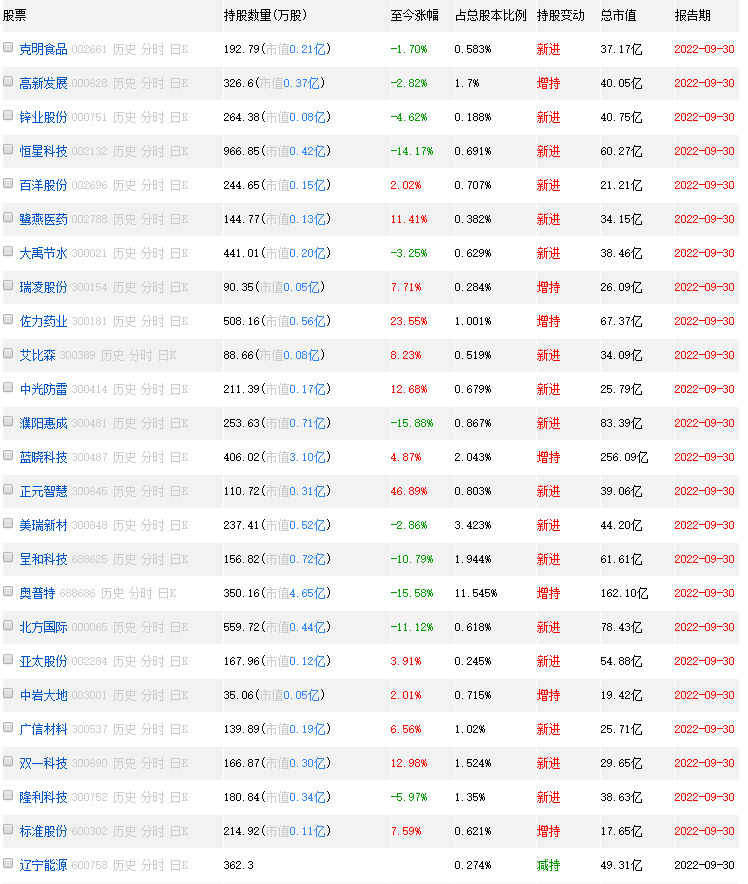This screenshot has width=748, height=884.
Task: View 历史 for 克明食品
Action: [124, 50]
